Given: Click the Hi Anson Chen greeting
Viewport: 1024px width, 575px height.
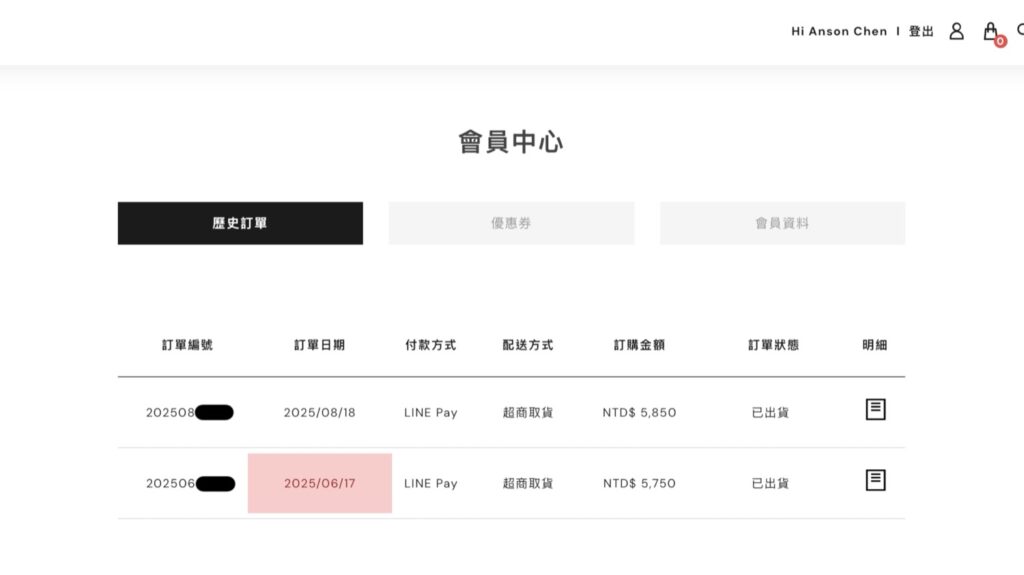Looking at the screenshot, I should (x=839, y=32).
